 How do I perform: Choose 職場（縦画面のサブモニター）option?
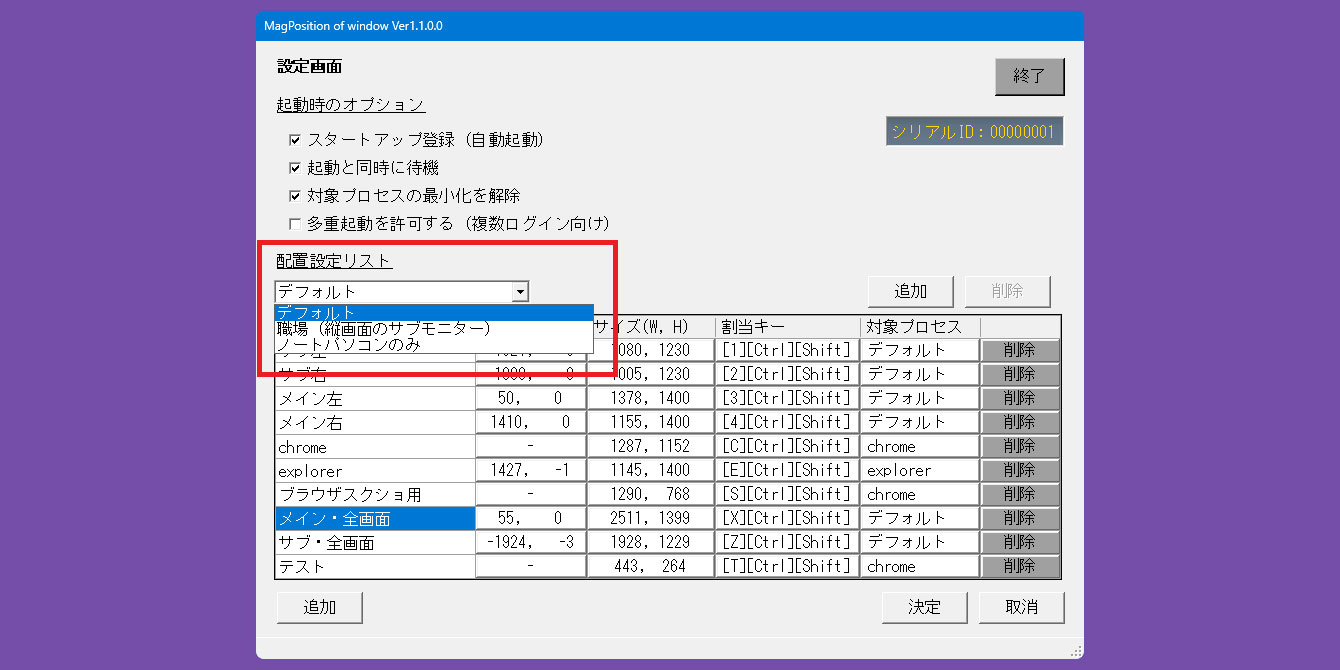pyautogui.click(x=434, y=328)
